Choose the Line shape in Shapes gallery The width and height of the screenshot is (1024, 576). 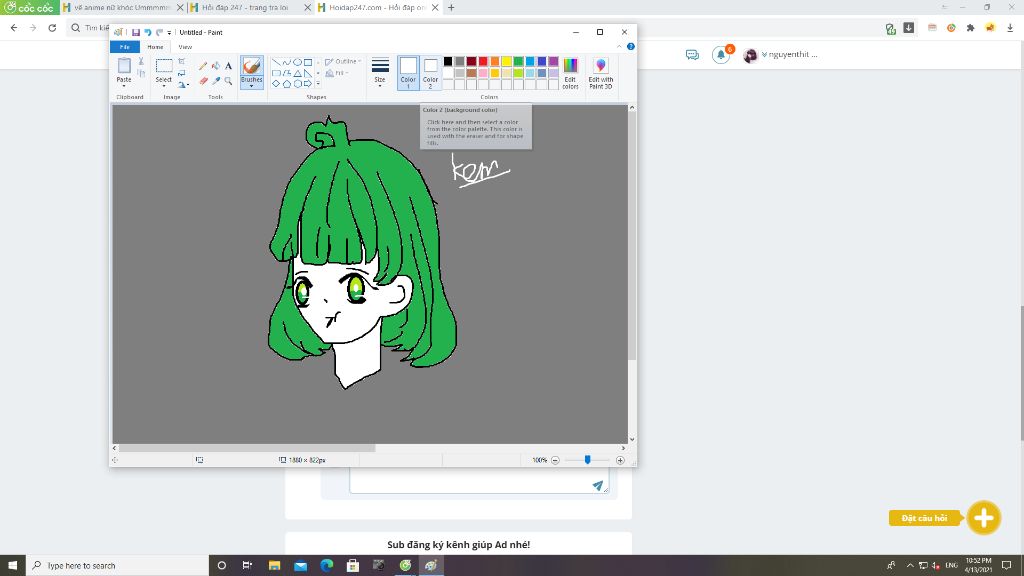click(276, 63)
